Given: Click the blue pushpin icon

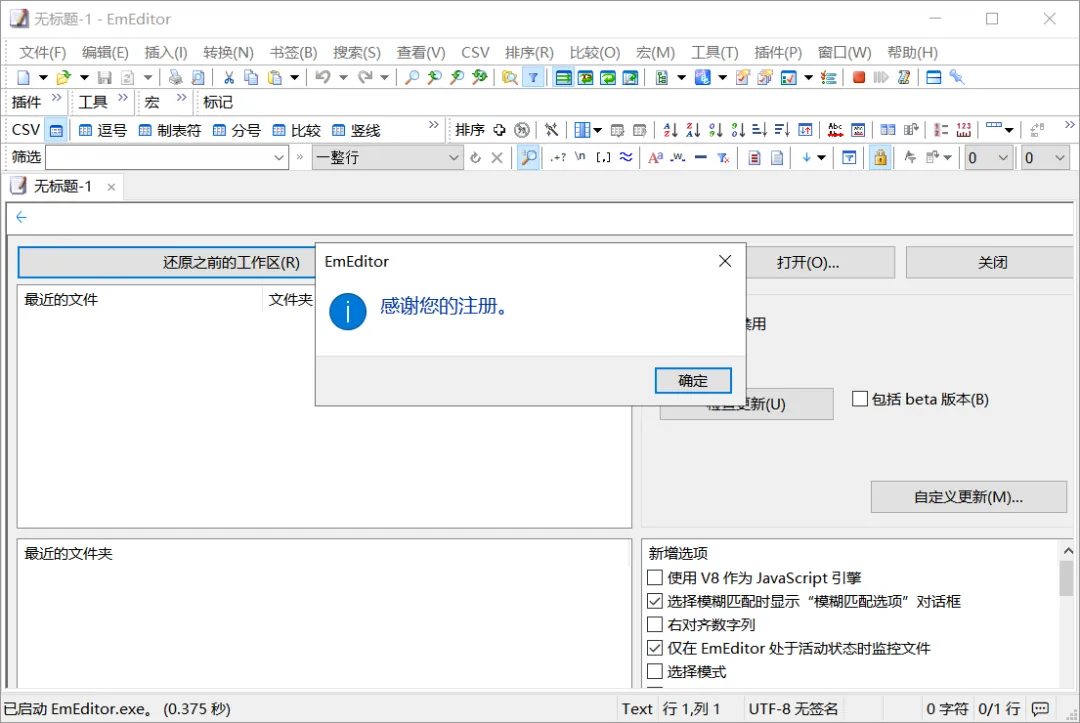Looking at the screenshot, I should (957, 77).
